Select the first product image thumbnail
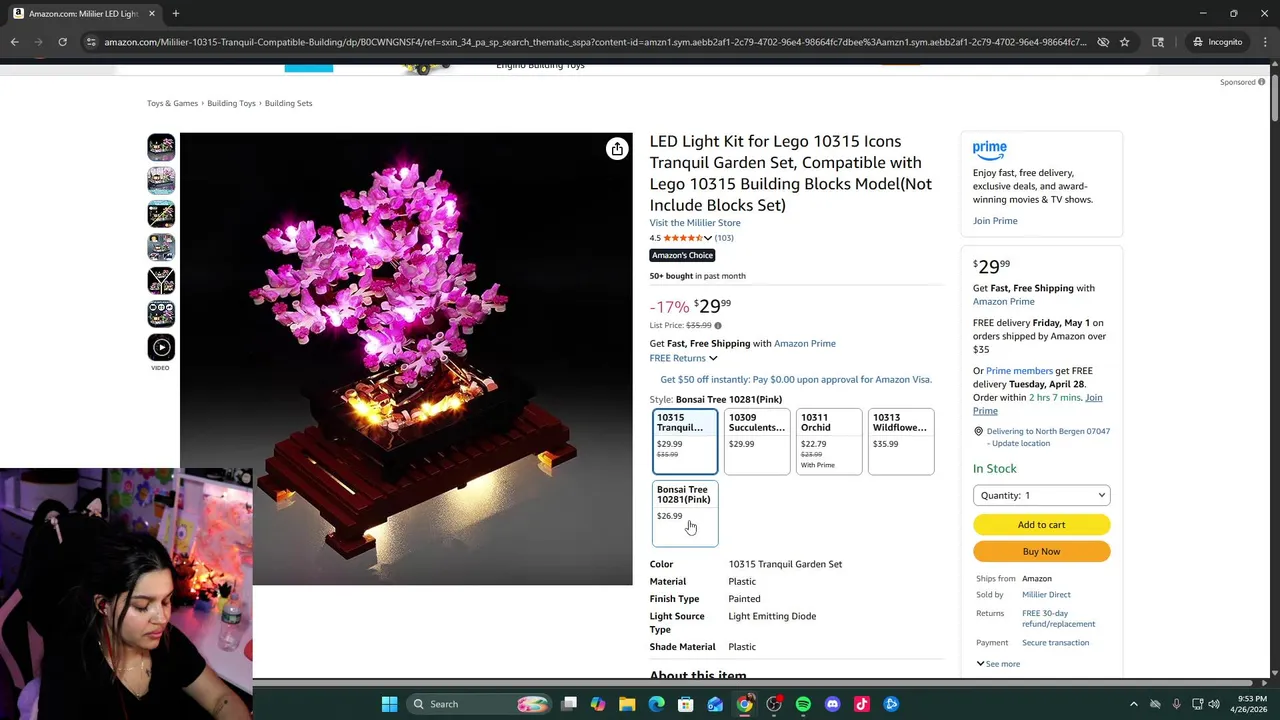The width and height of the screenshot is (1280, 720). (161, 147)
